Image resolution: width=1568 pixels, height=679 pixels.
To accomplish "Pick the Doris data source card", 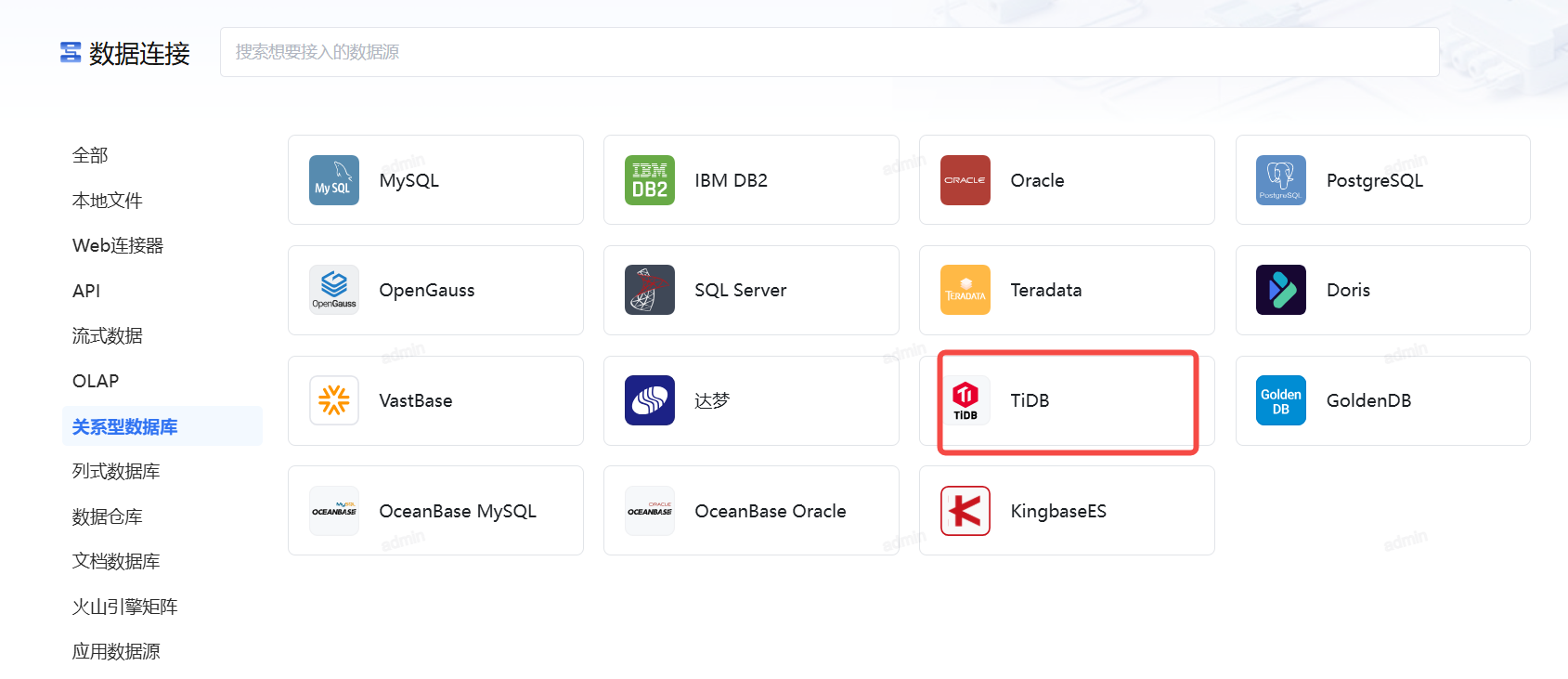I will [1382, 290].
